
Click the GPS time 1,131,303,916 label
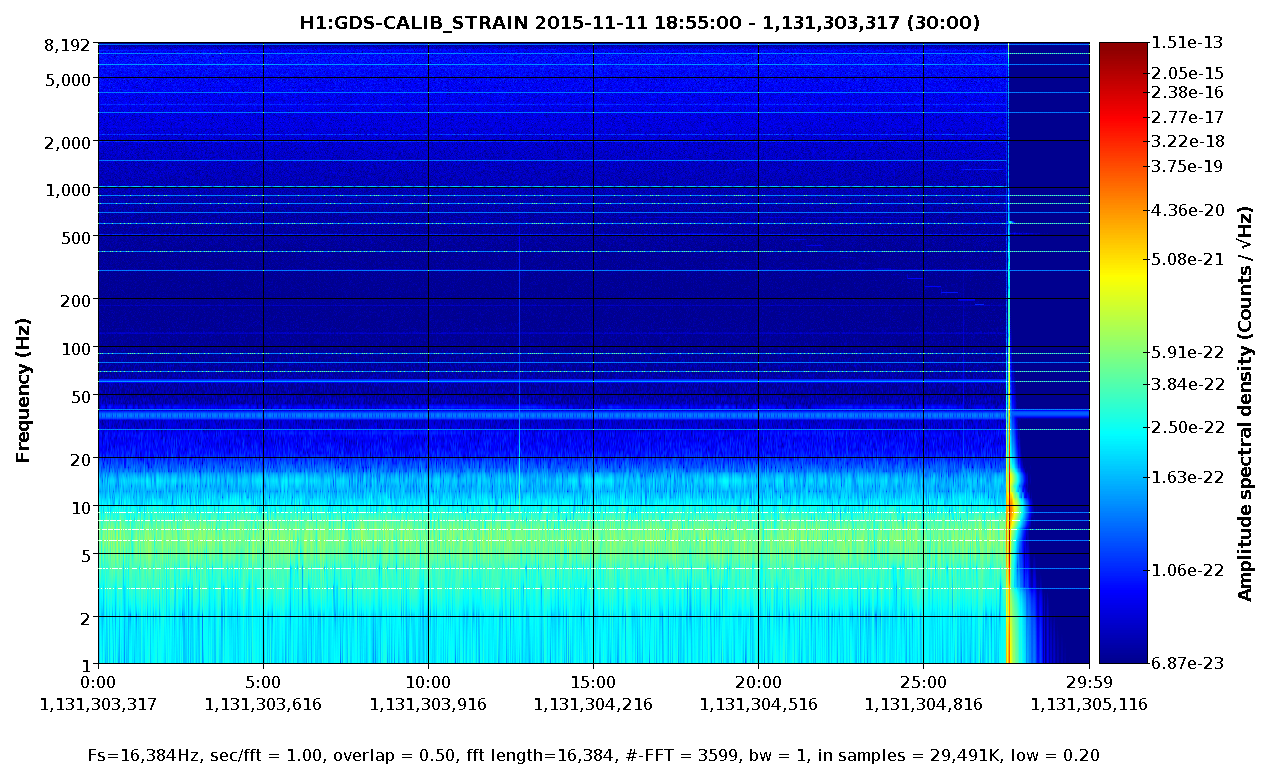click(x=428, y=704)
